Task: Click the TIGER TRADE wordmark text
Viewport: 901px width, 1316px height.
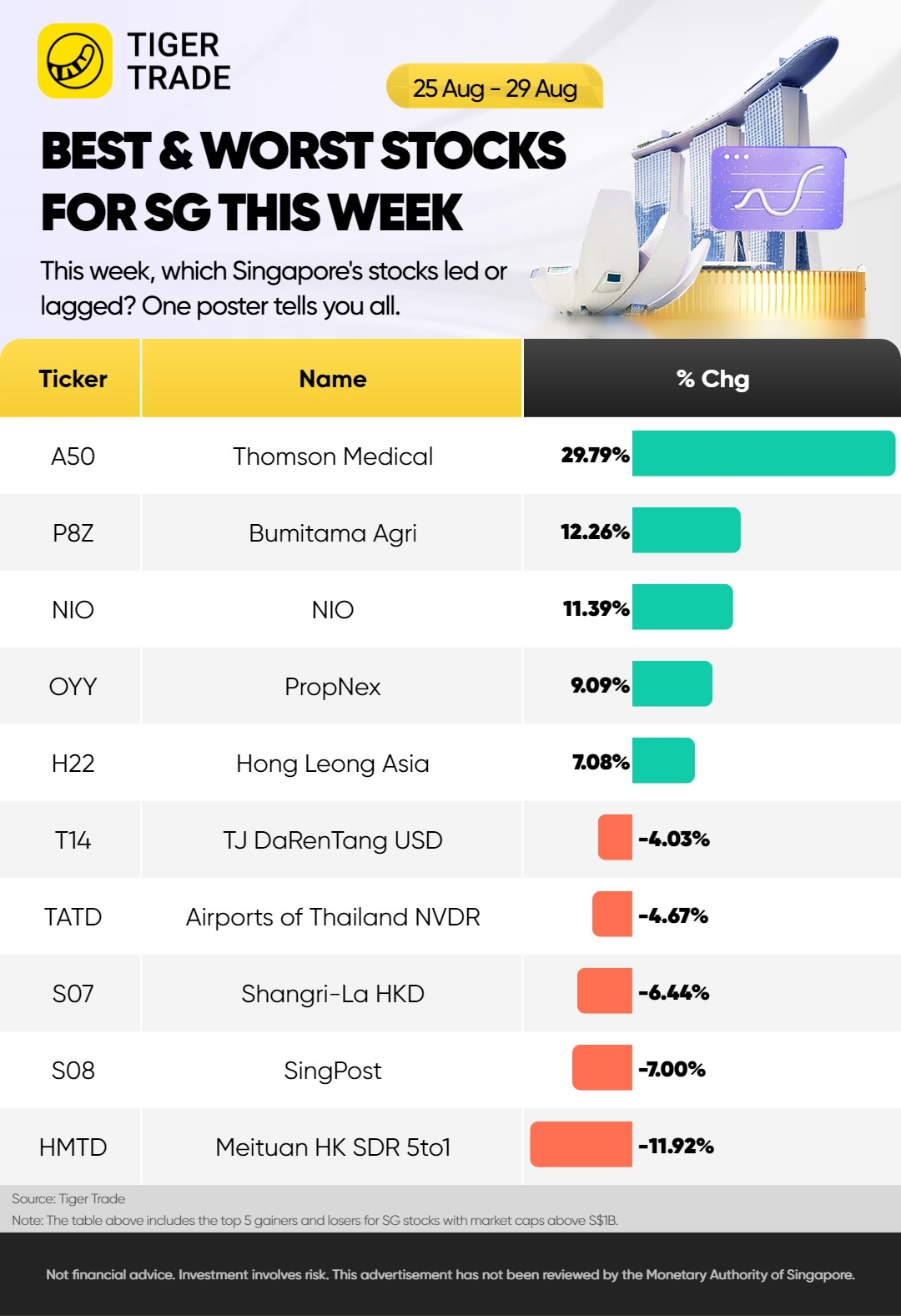Action: tap(179, 61)
